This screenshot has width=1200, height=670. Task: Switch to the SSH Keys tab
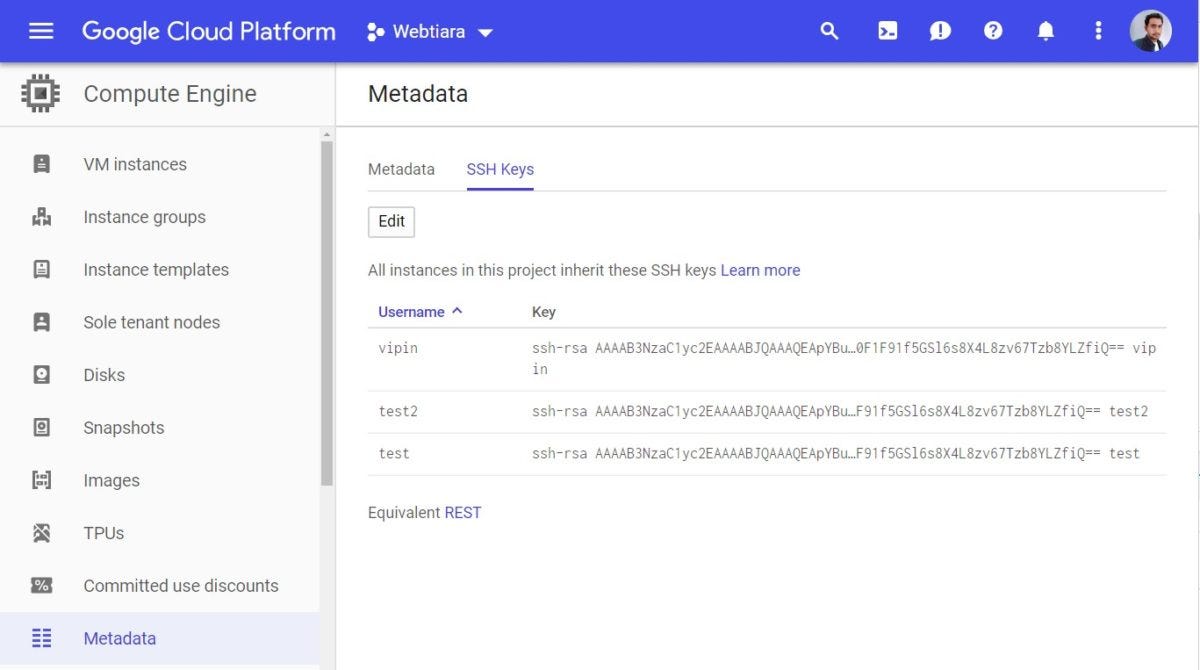(499, 169)
